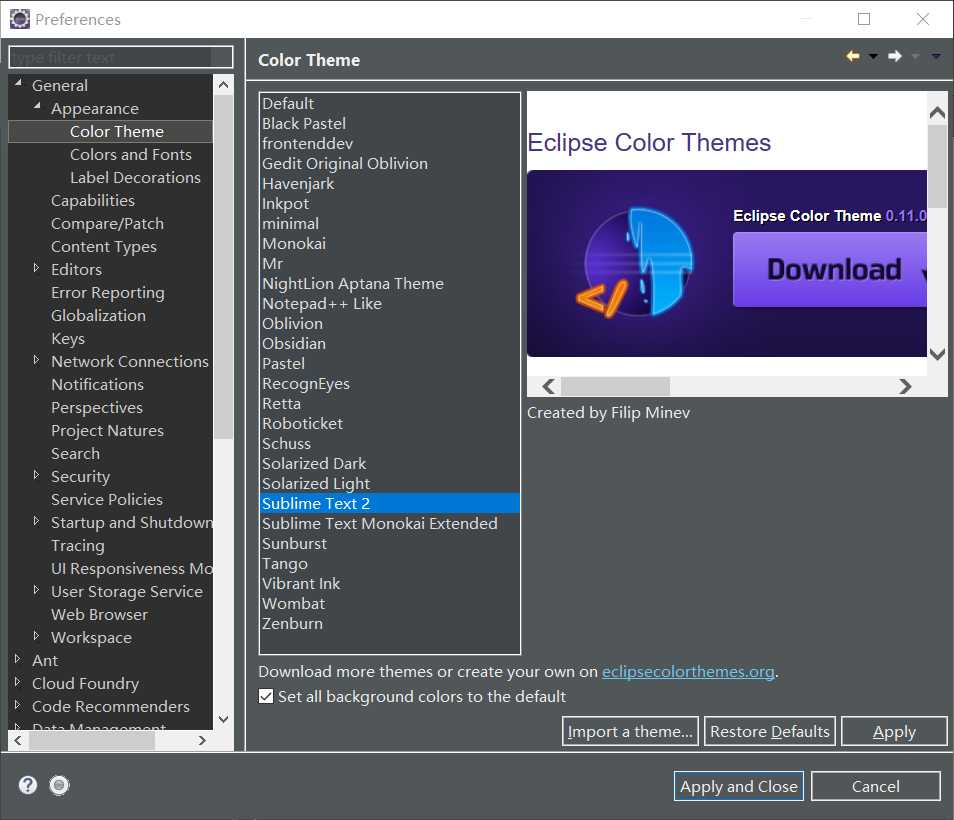
Task: Click the Eclipse logo in Preferences title
Action: pos(19,19)
